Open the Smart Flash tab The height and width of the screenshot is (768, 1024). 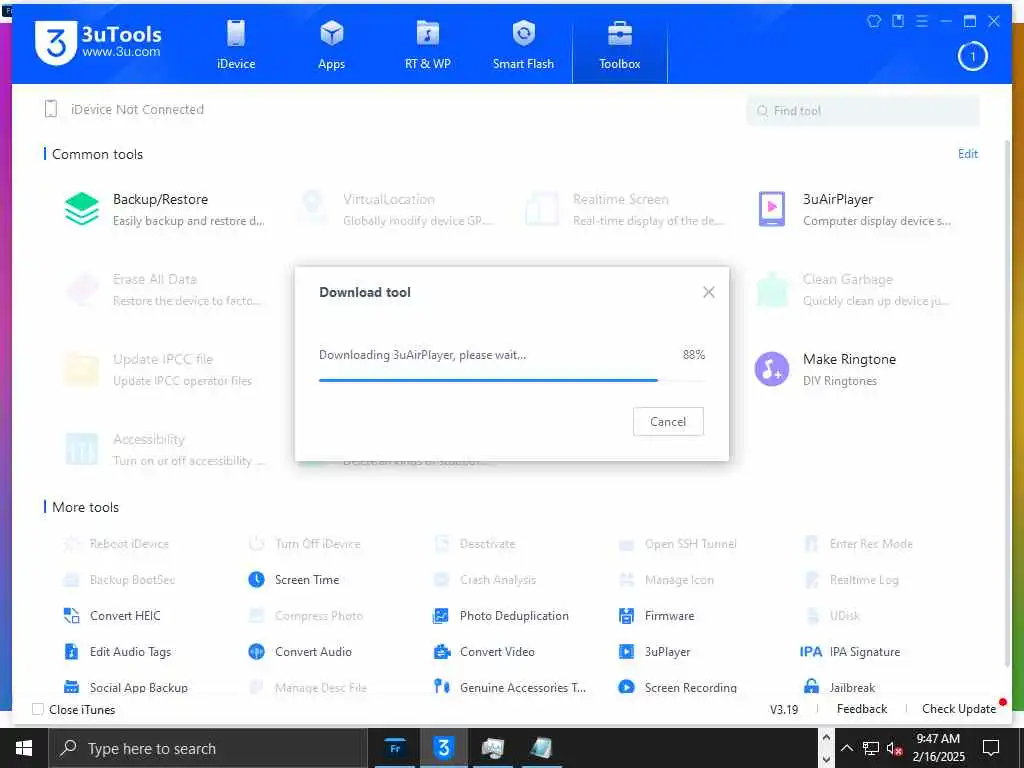click(523, 44)
